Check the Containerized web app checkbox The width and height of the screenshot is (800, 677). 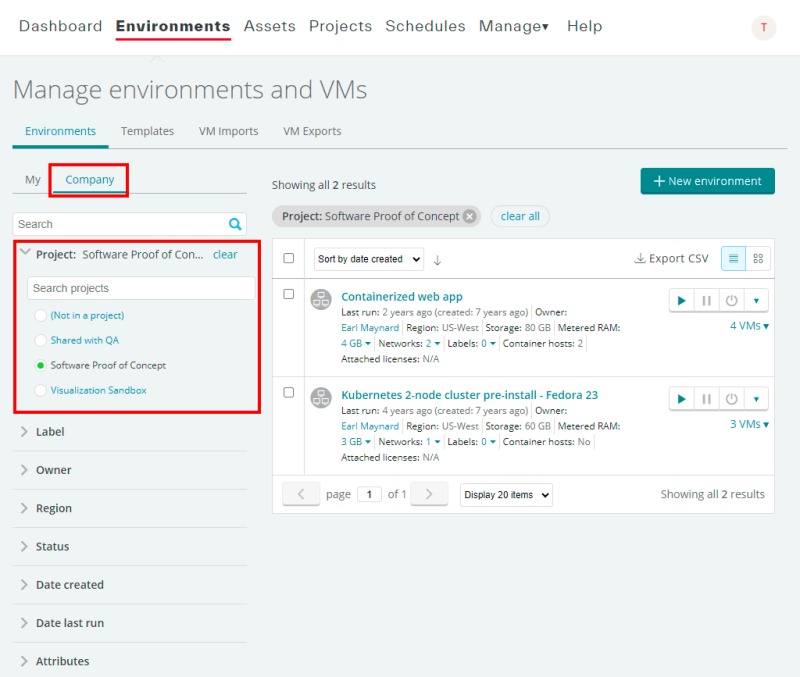(x=289, y=294)
